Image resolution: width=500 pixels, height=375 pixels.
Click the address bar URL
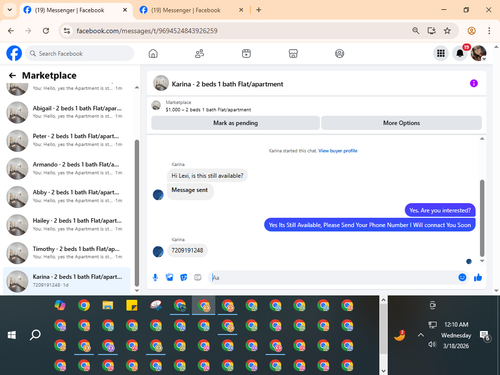point(147,31)
